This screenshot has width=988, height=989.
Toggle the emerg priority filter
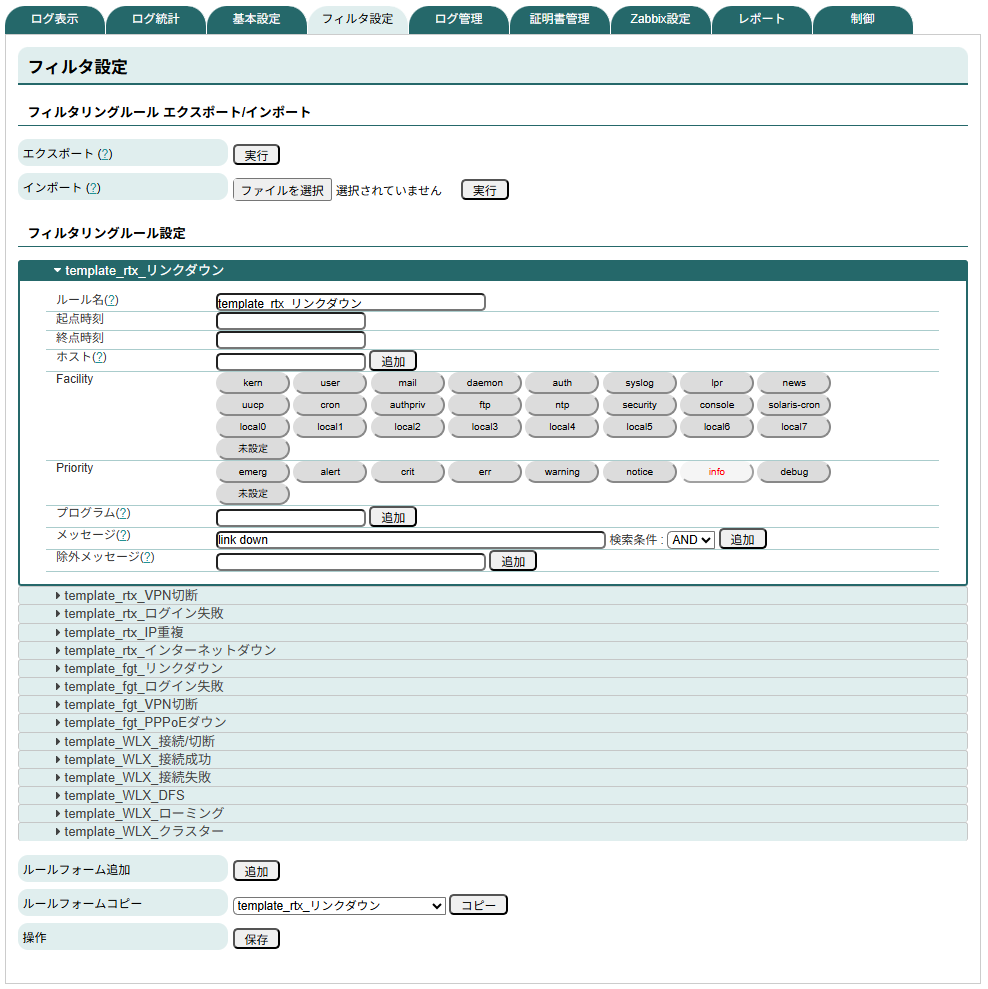coord(252,471)
